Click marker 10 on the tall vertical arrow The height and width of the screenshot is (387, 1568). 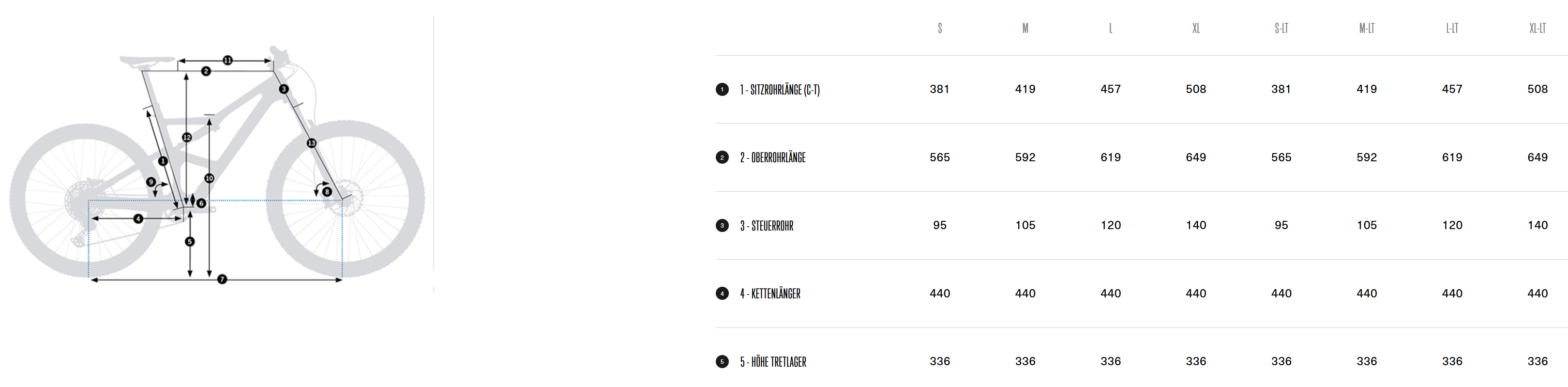pyautogui.click(x=210, y=178)
